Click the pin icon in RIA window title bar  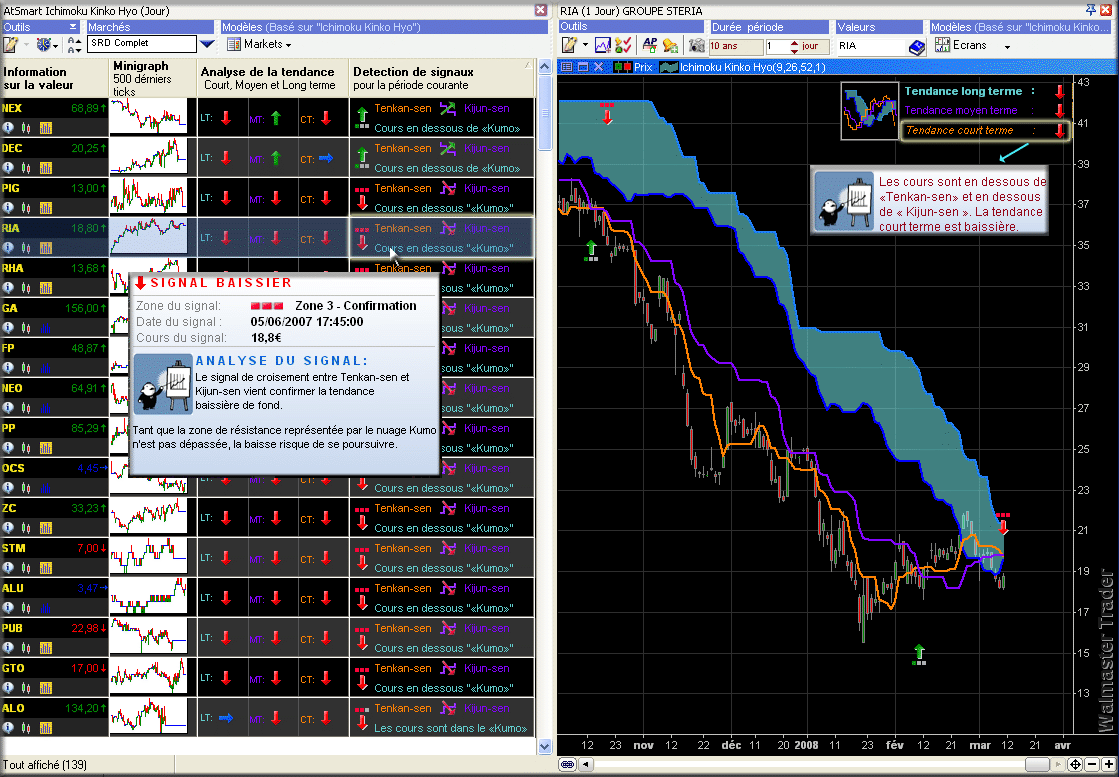pyautogui.click(x=1090, y=9)
